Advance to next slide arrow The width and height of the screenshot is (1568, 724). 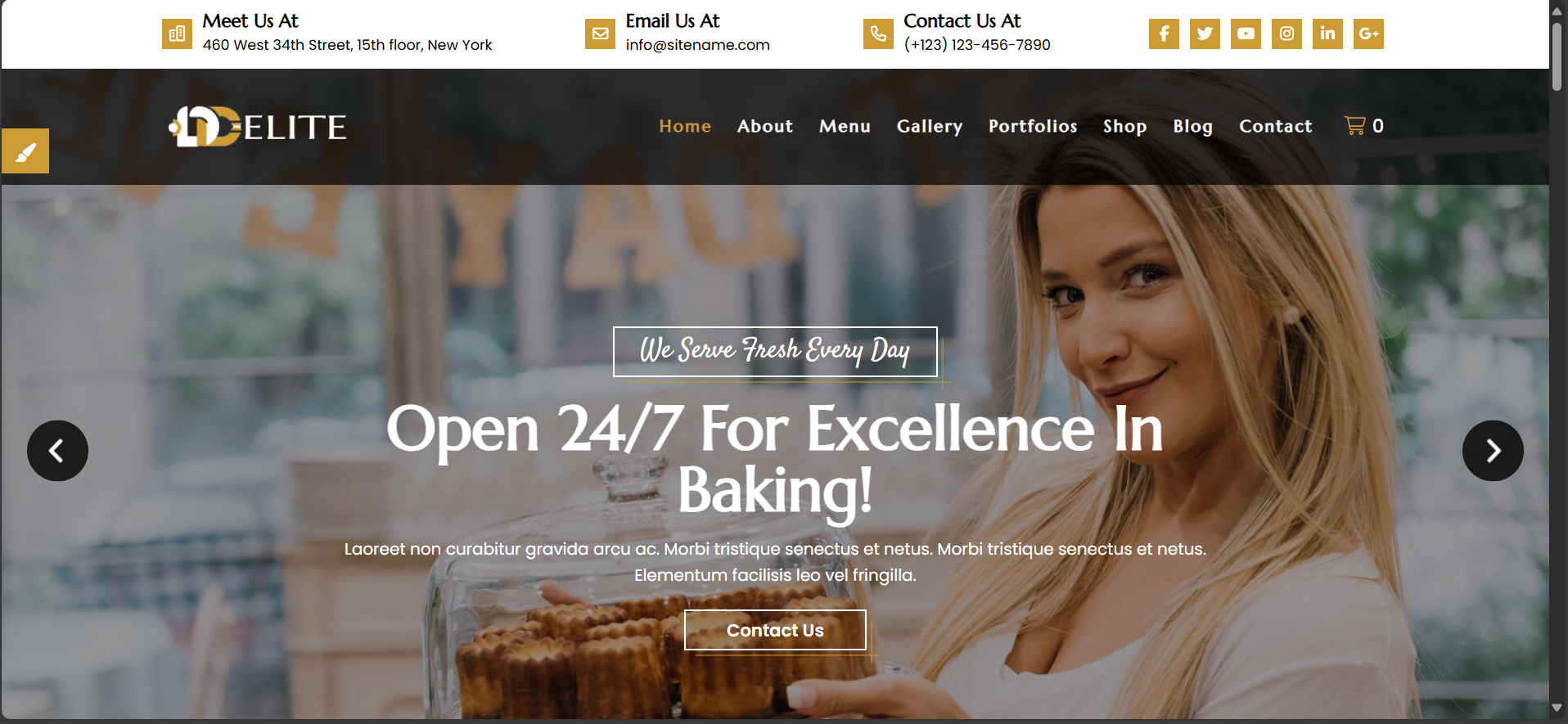[x=1493, y=451]
